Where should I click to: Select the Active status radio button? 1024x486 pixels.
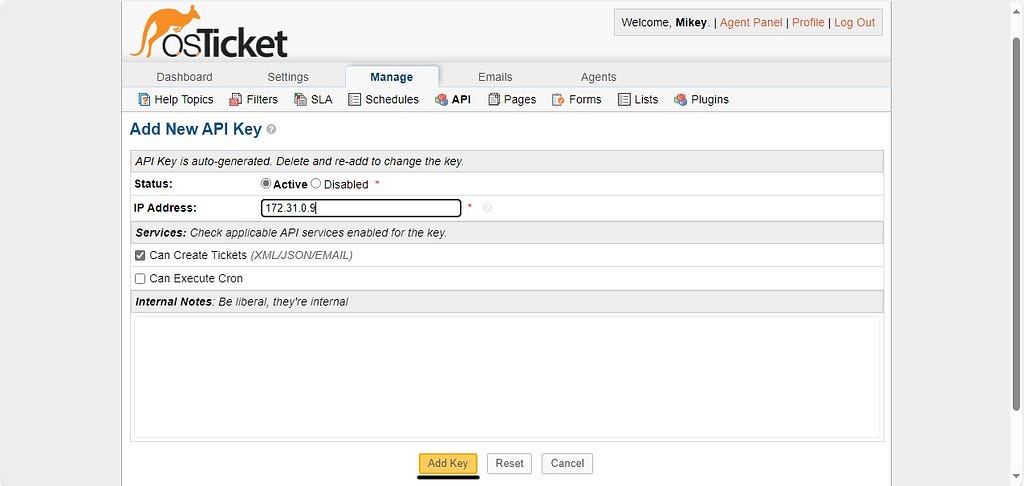point(265,184)
